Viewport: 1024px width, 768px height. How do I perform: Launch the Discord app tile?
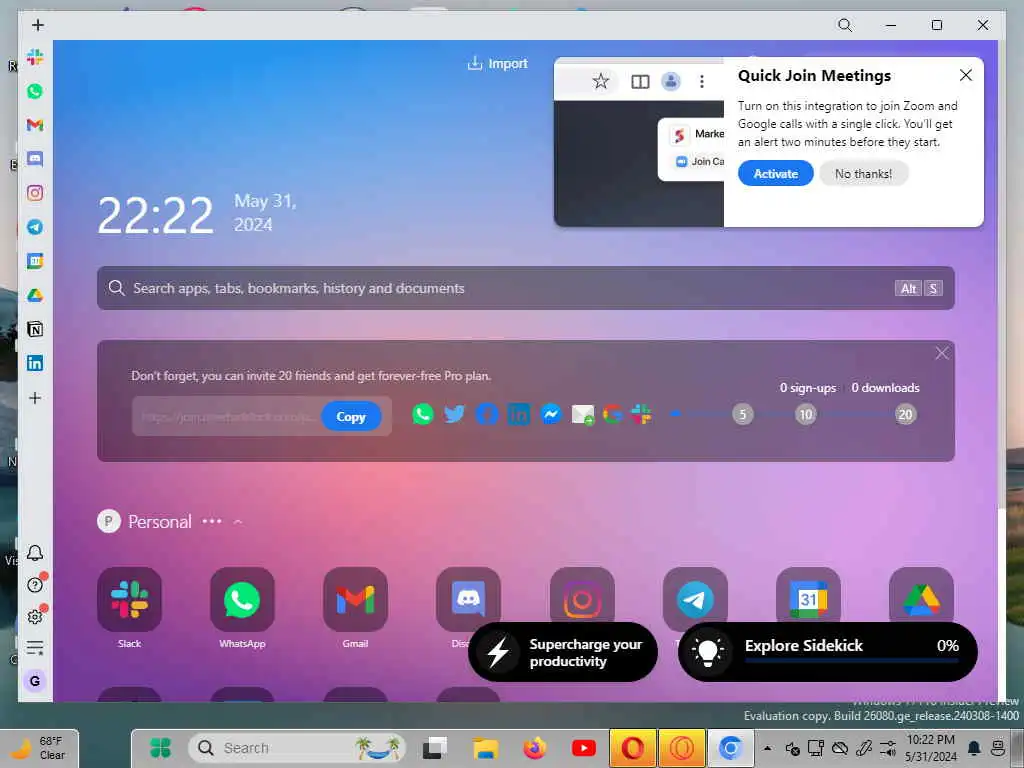pyautogui.click(x=468, y=596)
